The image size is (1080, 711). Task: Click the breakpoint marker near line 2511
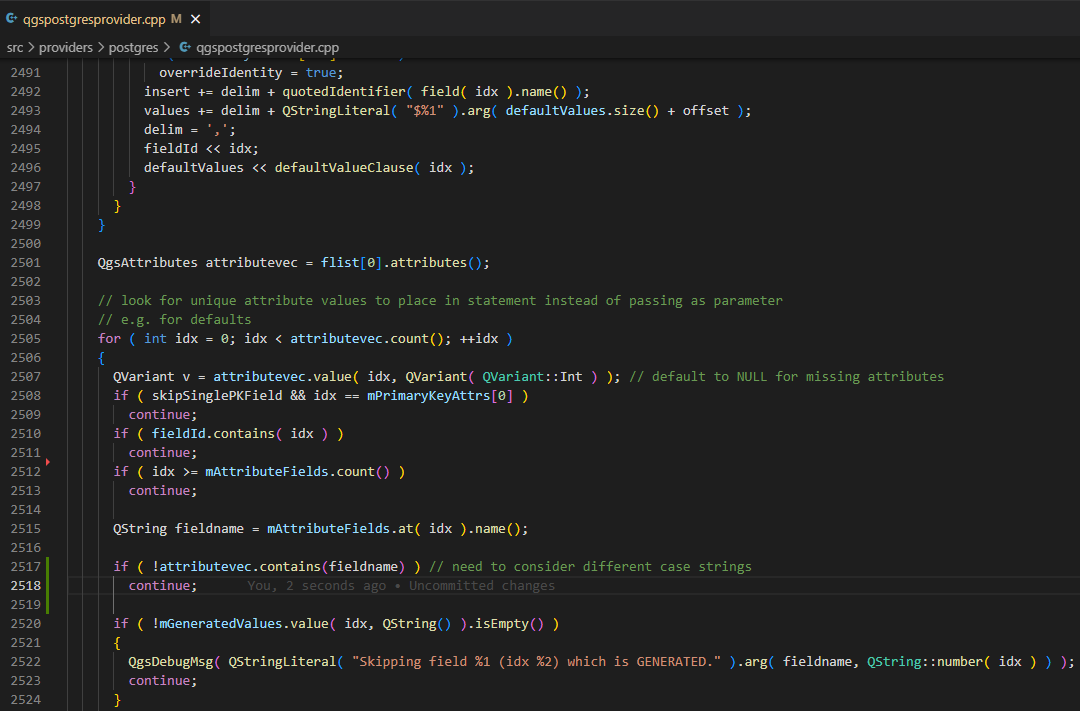coord(48,462)
